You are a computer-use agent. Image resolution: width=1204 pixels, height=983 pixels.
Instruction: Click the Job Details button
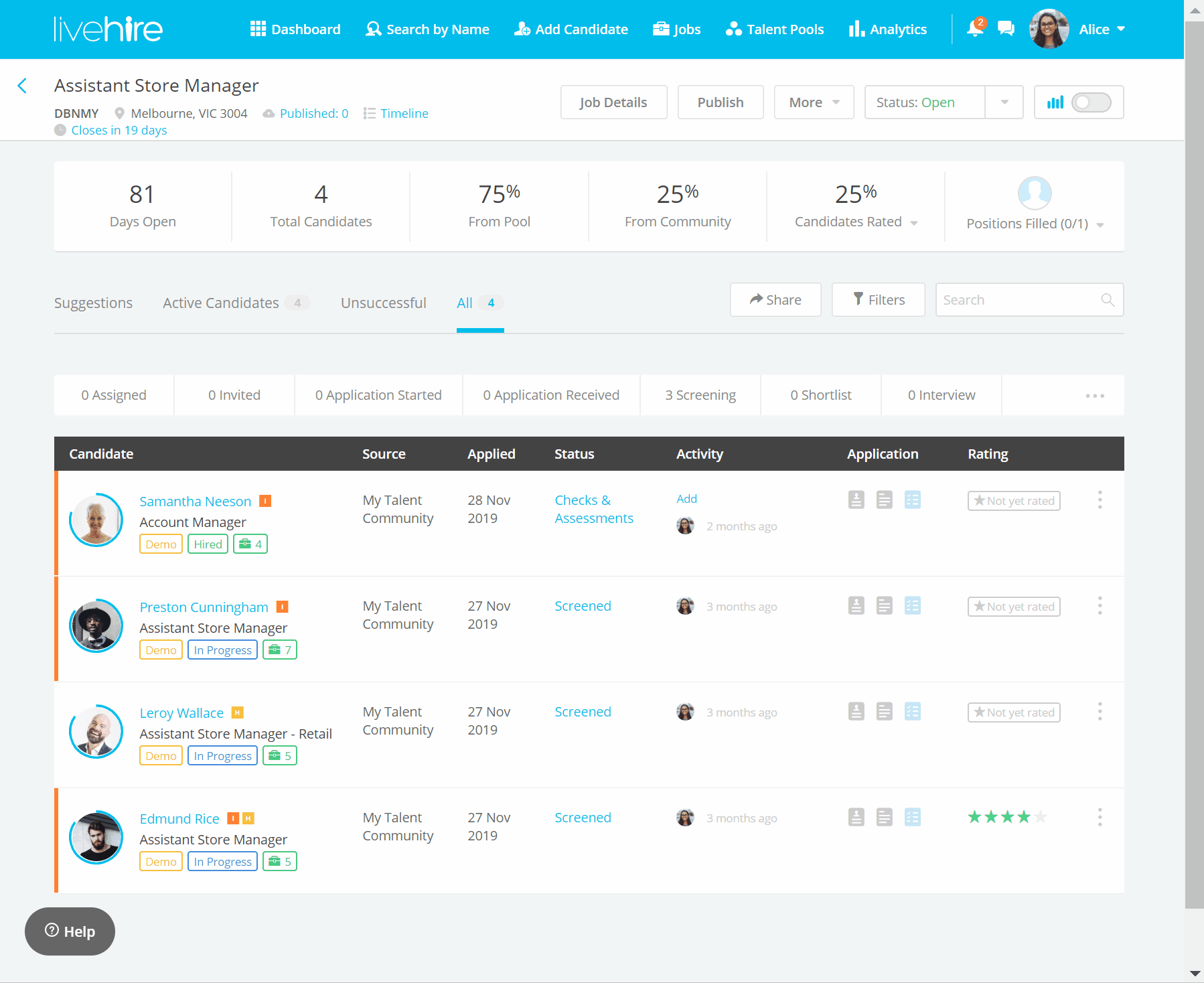pos(613,102)
